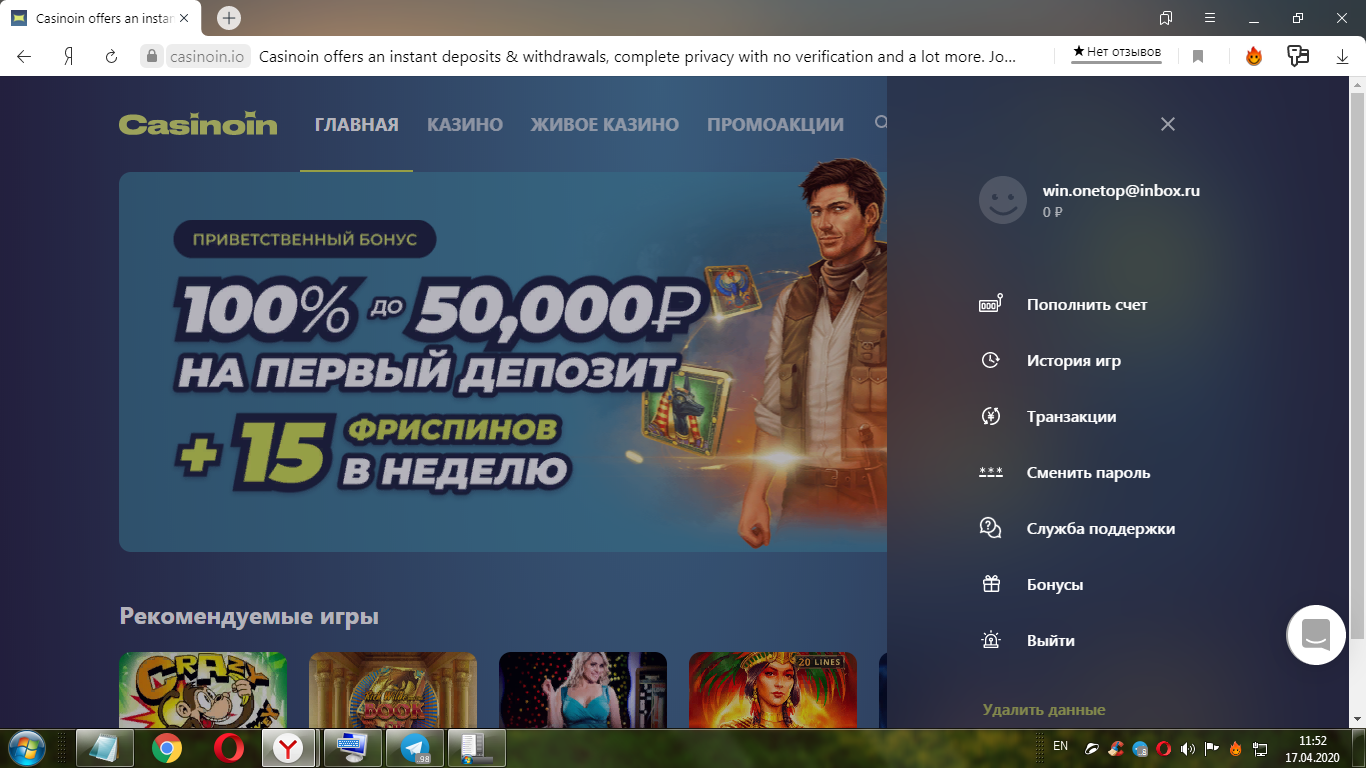Open Opera icon in the system tray
This screenshot has height=768, width=1366.
(x=1164, y=748)
